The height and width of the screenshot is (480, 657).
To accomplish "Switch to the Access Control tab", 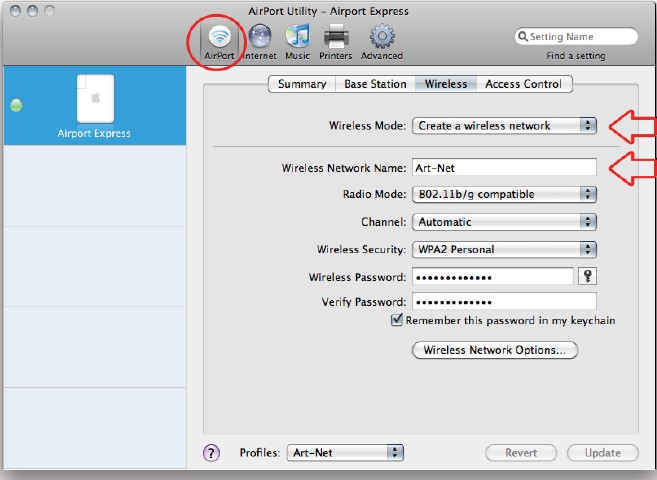I will pyautogui.click(x=523, y=84).
